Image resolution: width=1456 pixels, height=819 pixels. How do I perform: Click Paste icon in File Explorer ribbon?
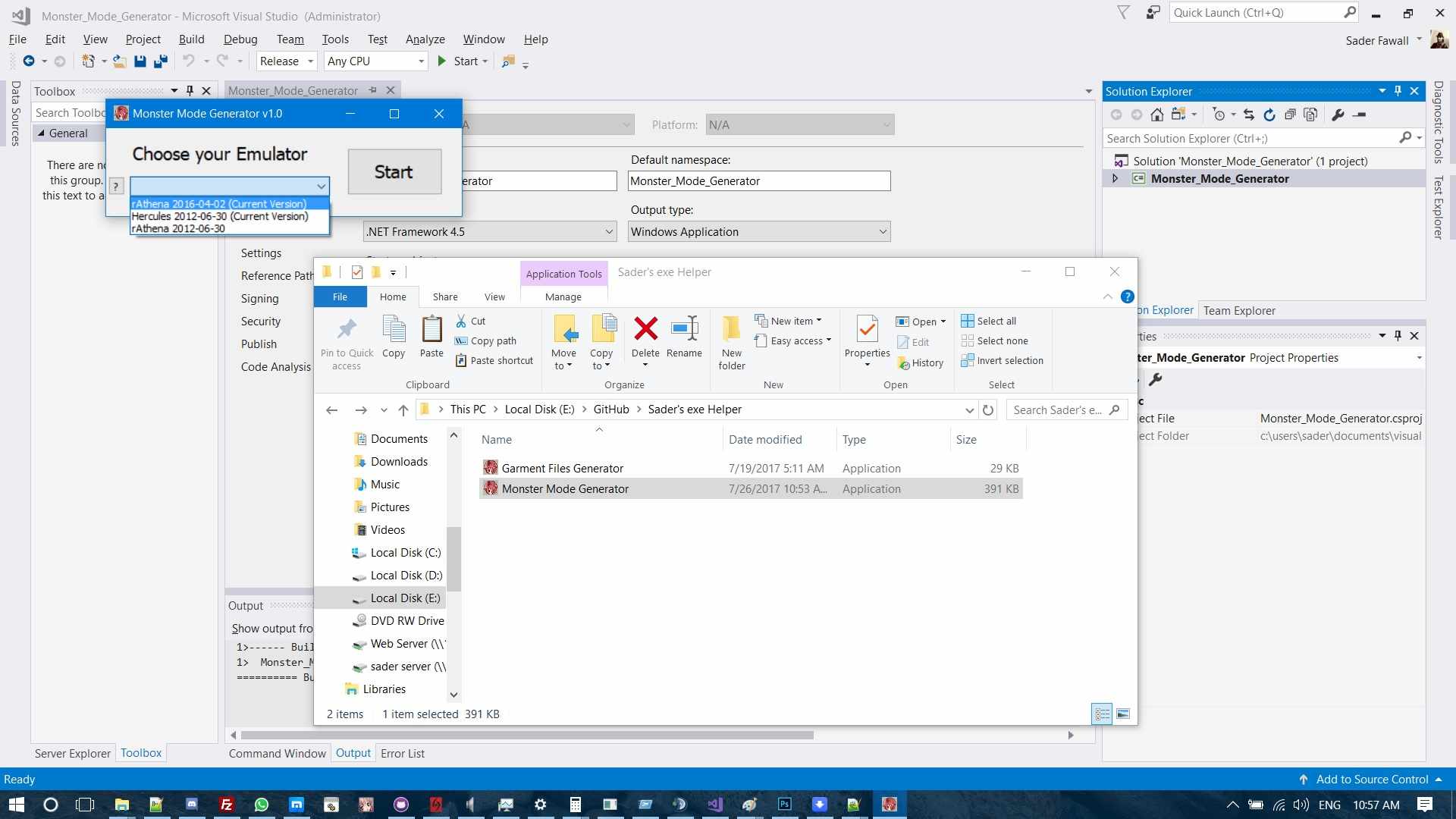[431, 328]
